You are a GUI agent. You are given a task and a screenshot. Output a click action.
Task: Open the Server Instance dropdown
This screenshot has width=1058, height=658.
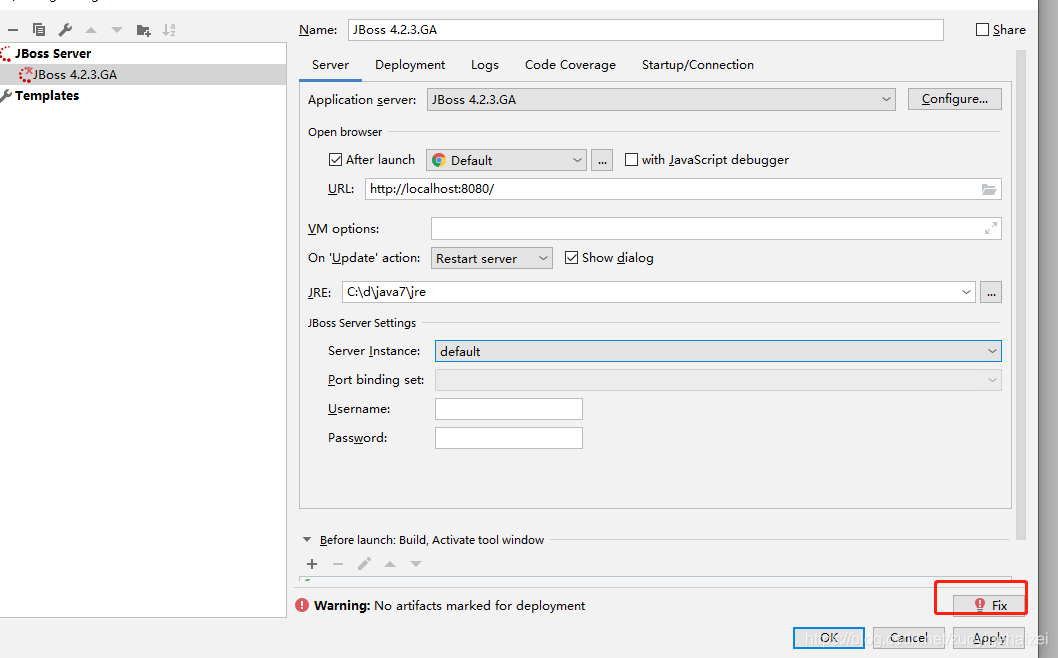(x=718, y=351)
